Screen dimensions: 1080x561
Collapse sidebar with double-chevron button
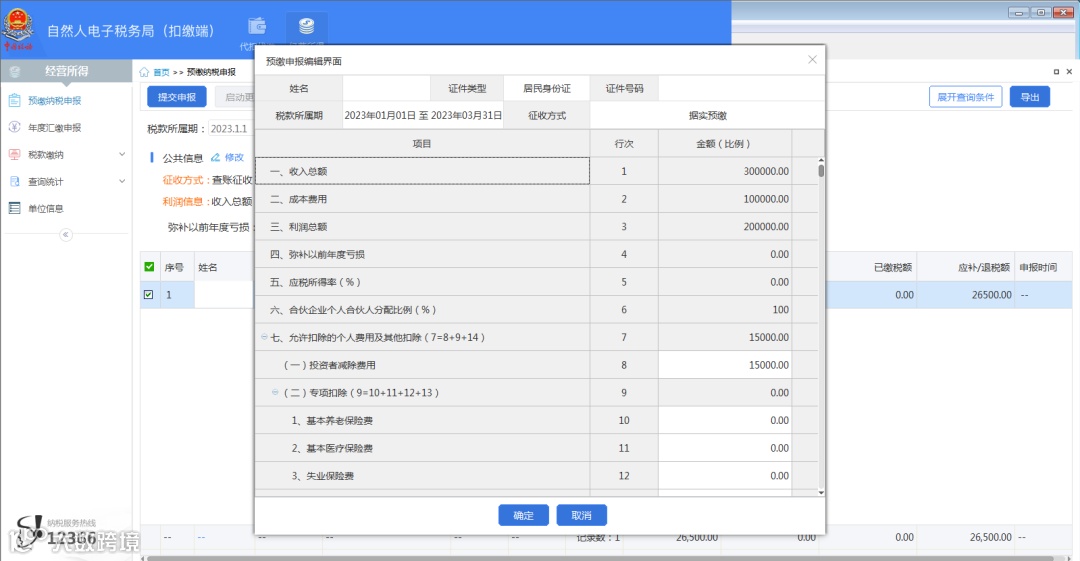tap(65, 235)
